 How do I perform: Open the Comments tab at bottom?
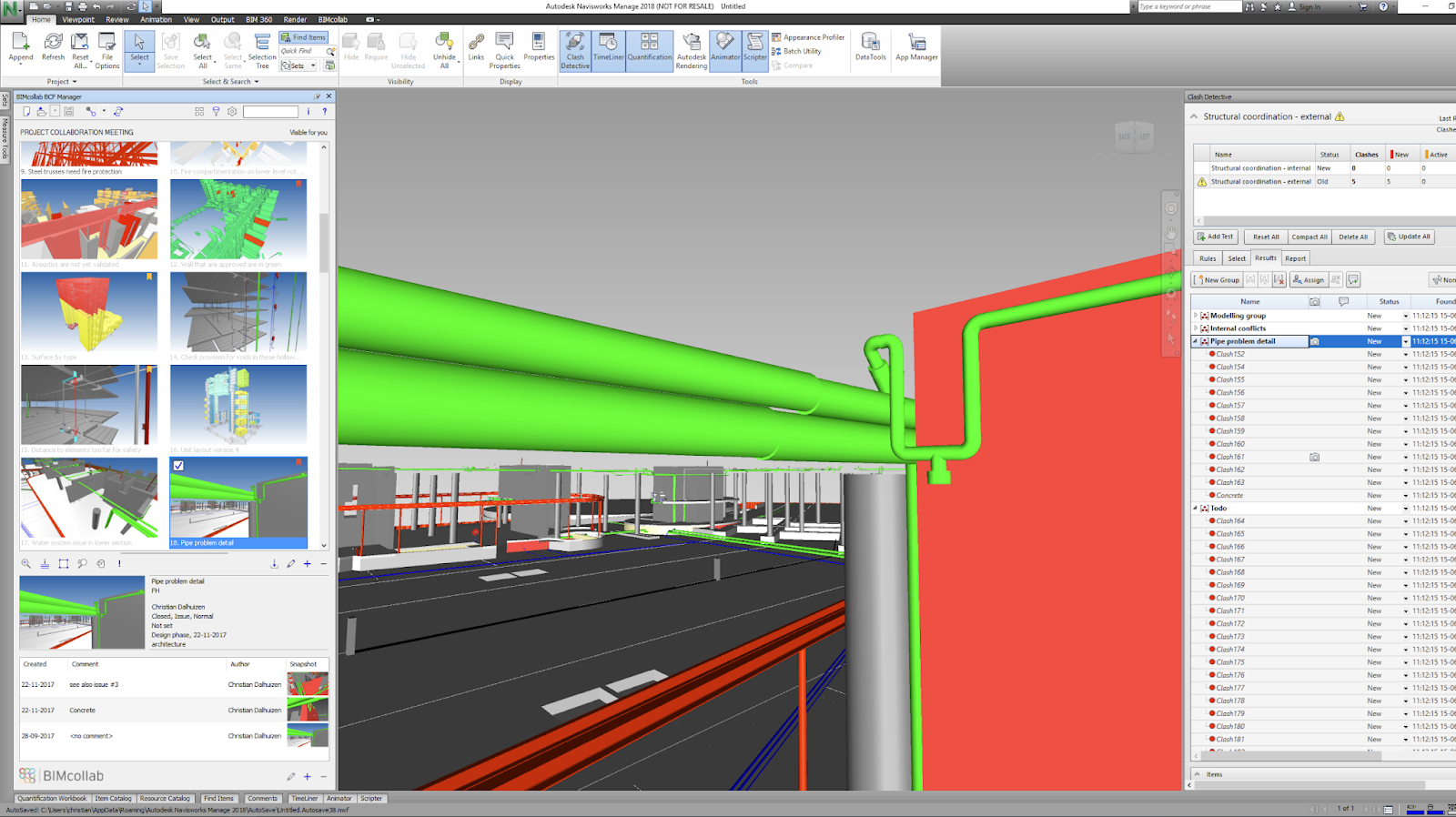click(262, 799)
